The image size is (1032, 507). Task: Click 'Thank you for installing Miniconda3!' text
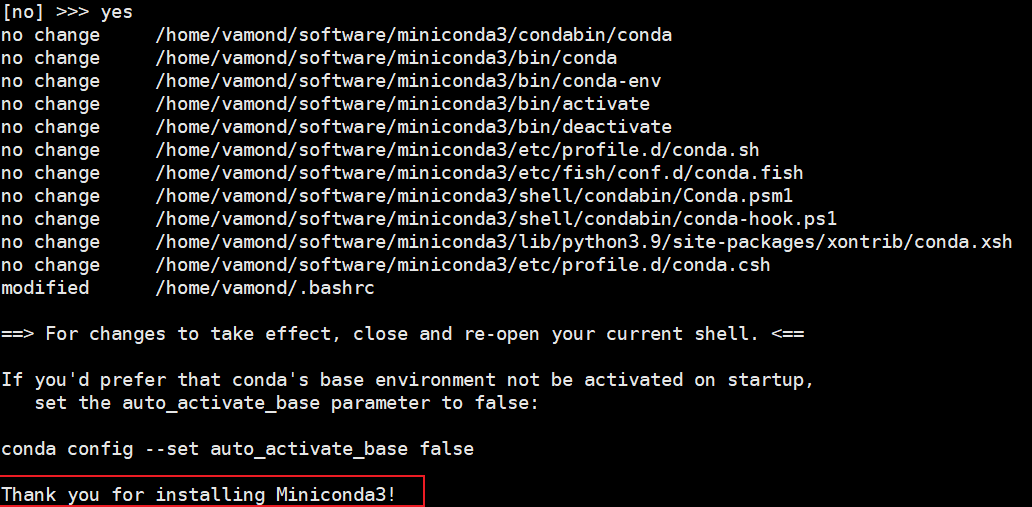coord(199,494)
